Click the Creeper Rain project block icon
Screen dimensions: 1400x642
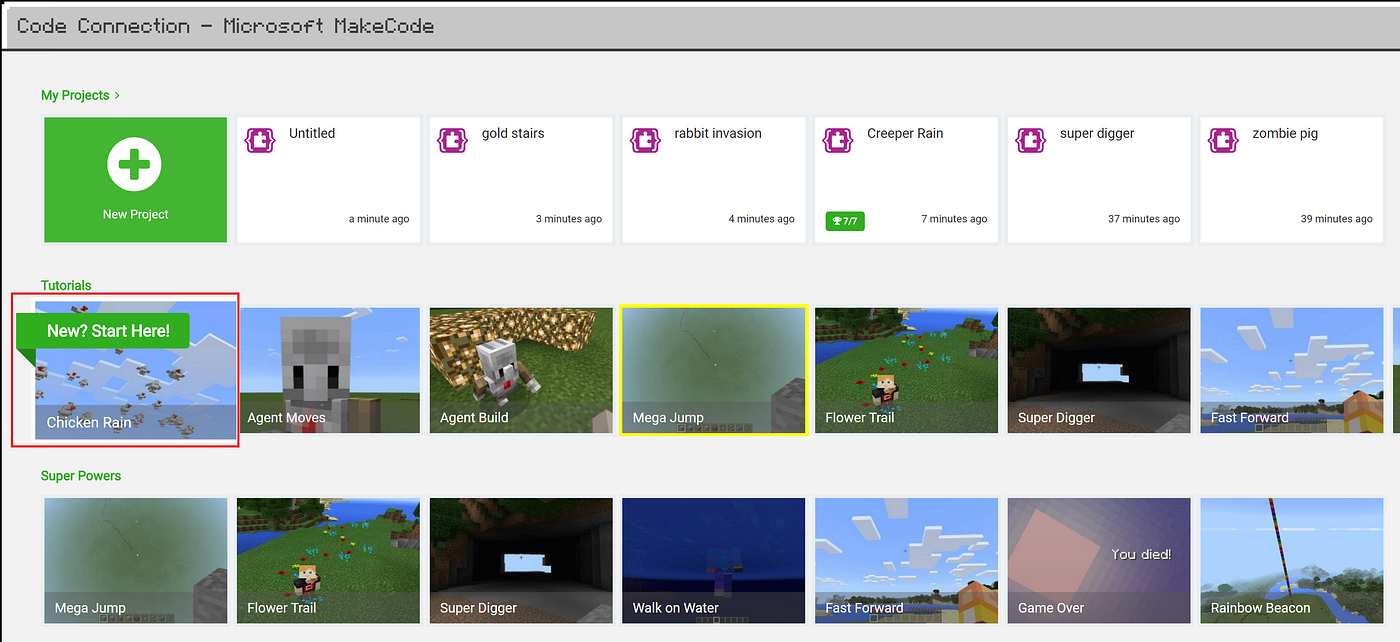pos(838,140)
